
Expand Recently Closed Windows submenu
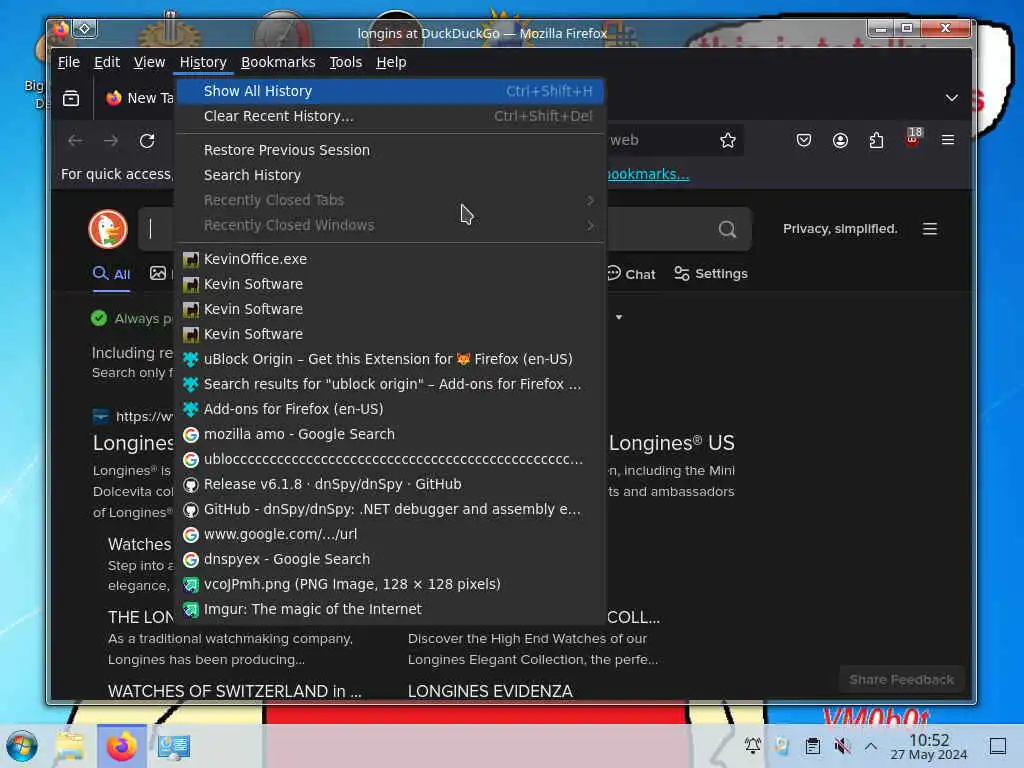coord(390,225)
